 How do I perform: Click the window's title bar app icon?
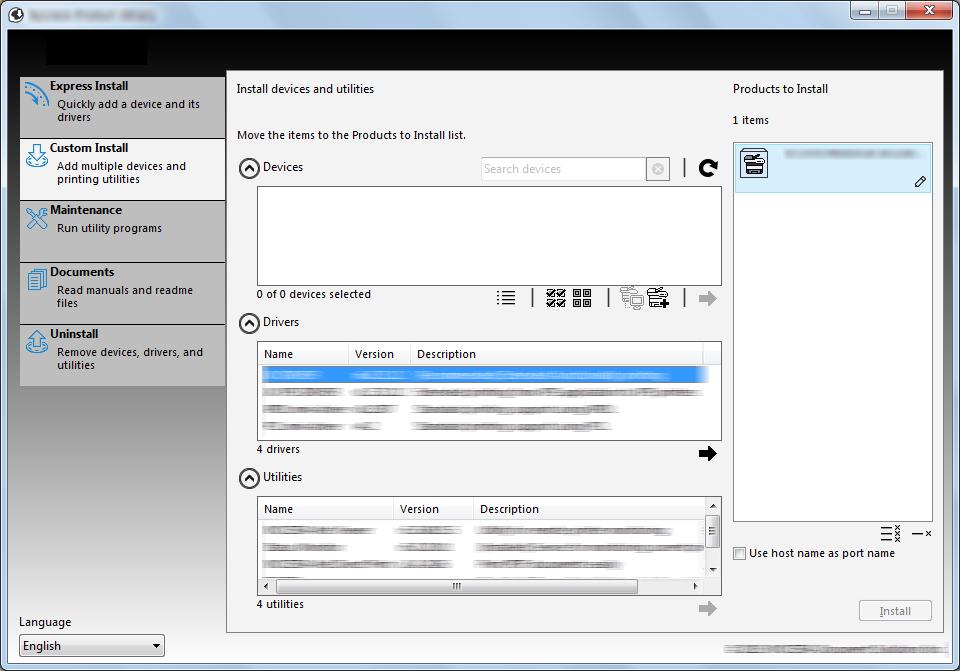pyautogui.click(x=16, y=14)
